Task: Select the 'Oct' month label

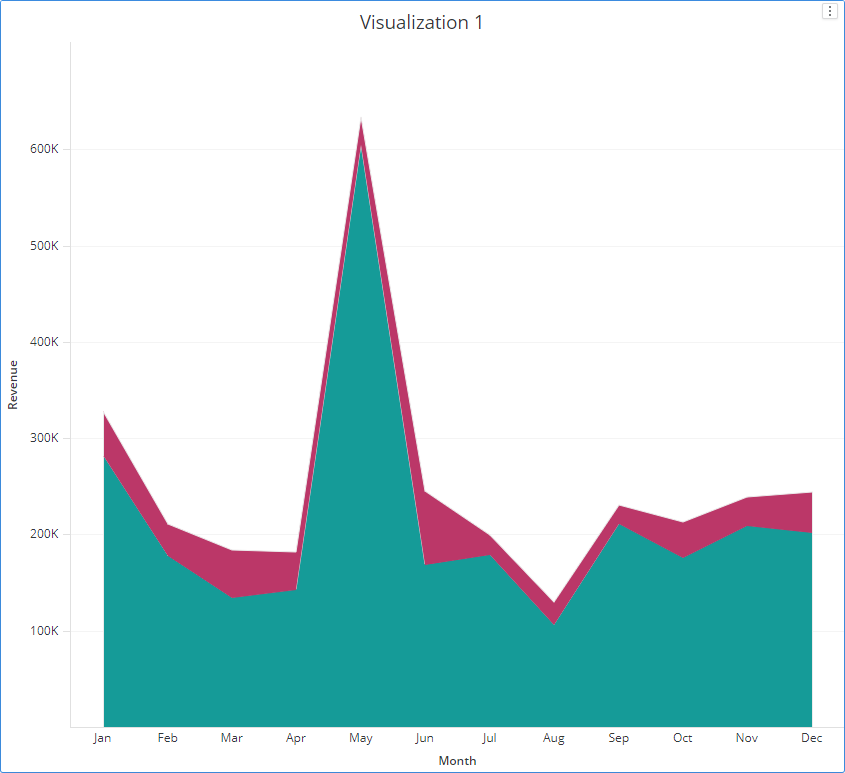Action: 682,738
